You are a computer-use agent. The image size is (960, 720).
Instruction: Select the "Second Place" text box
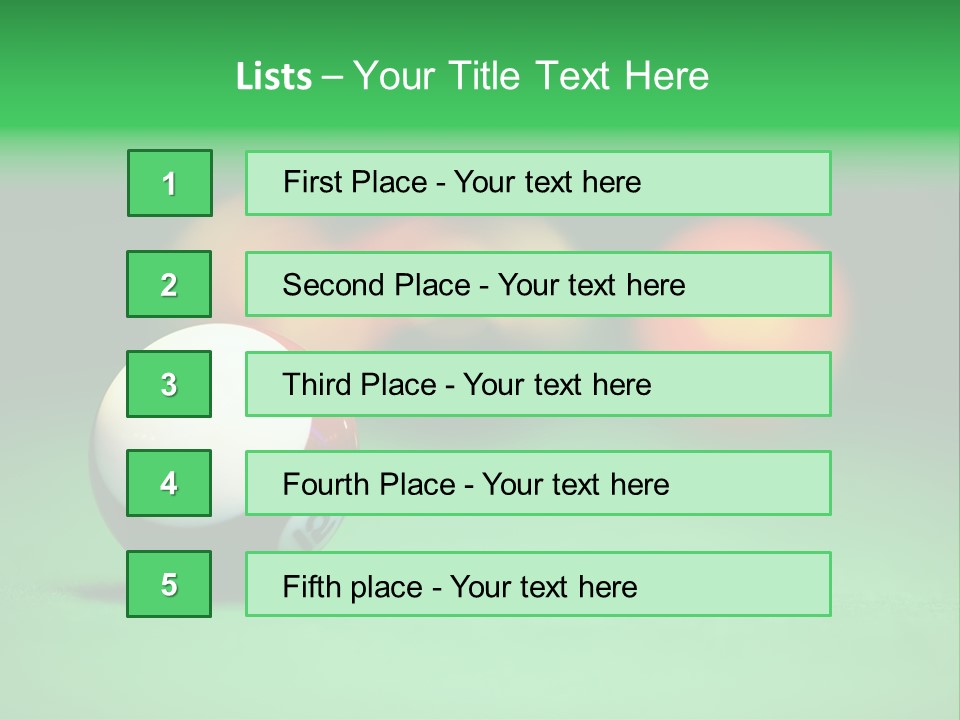pyautogui.click(x=538, y=284)
